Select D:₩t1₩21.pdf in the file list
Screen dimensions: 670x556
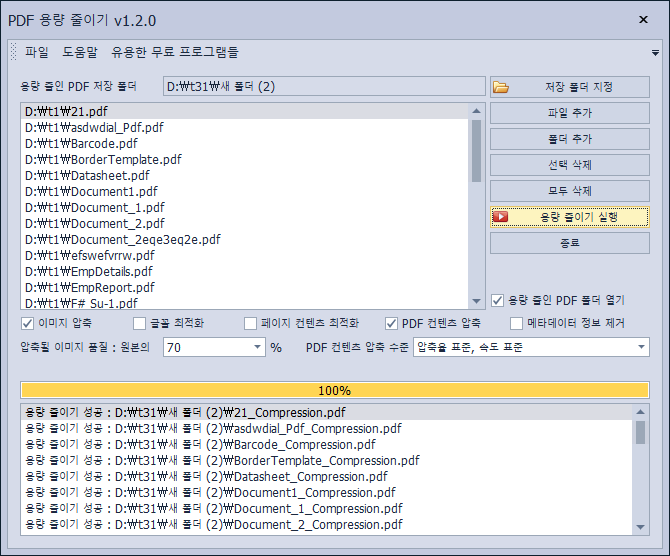[x=245, y=112]
